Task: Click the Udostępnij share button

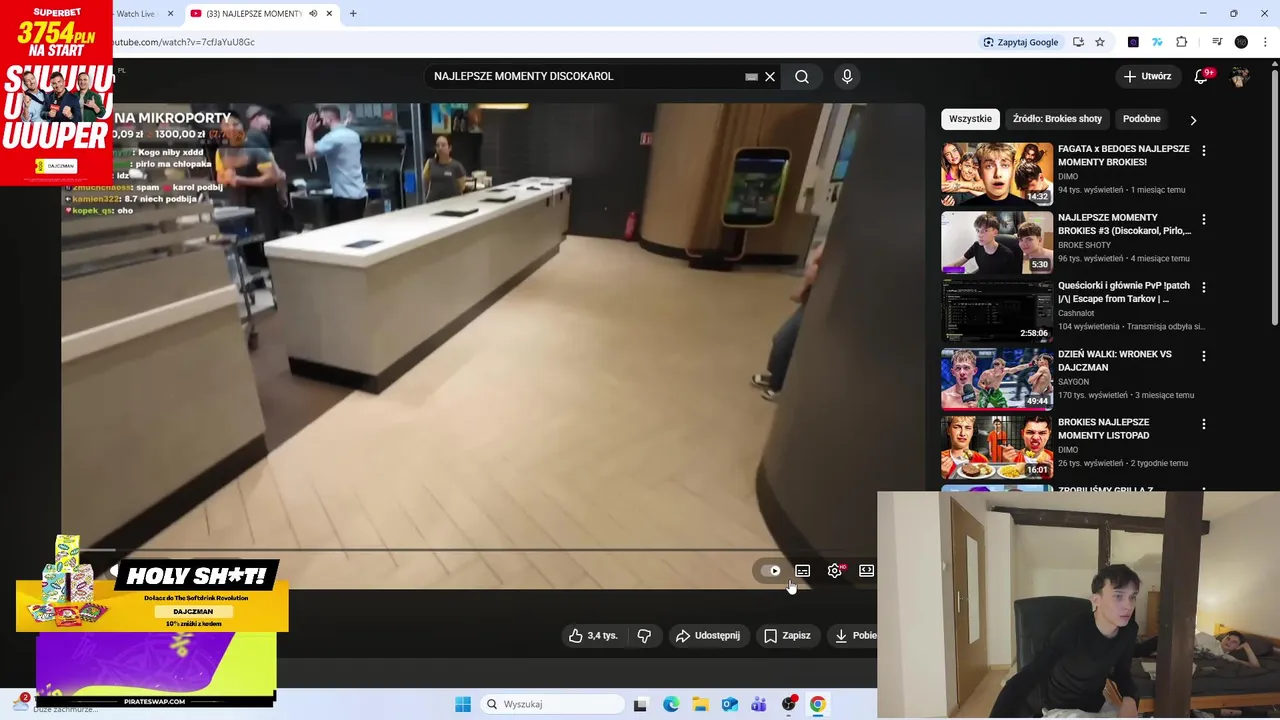Action: 708,635
